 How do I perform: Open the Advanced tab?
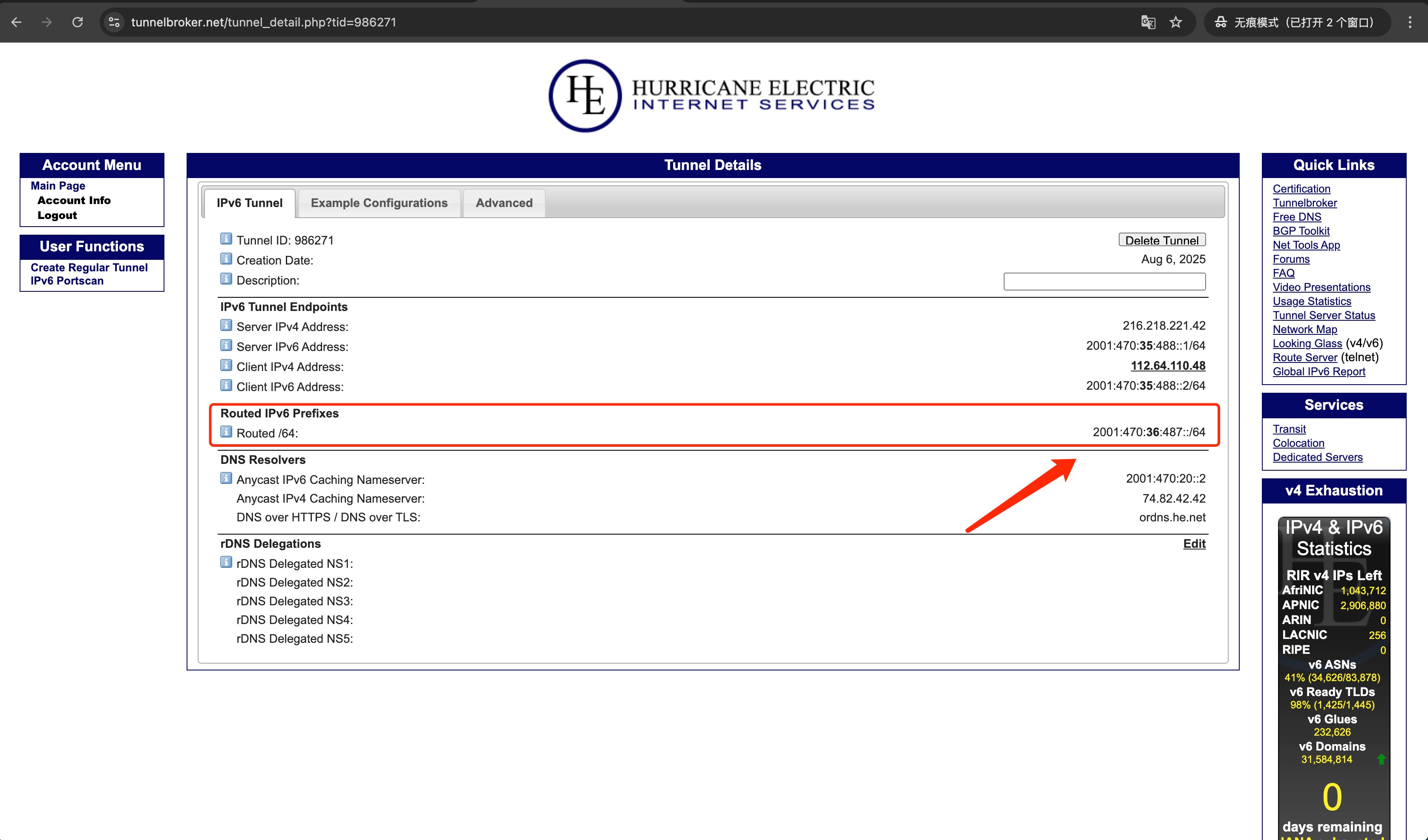pos(504,203)
